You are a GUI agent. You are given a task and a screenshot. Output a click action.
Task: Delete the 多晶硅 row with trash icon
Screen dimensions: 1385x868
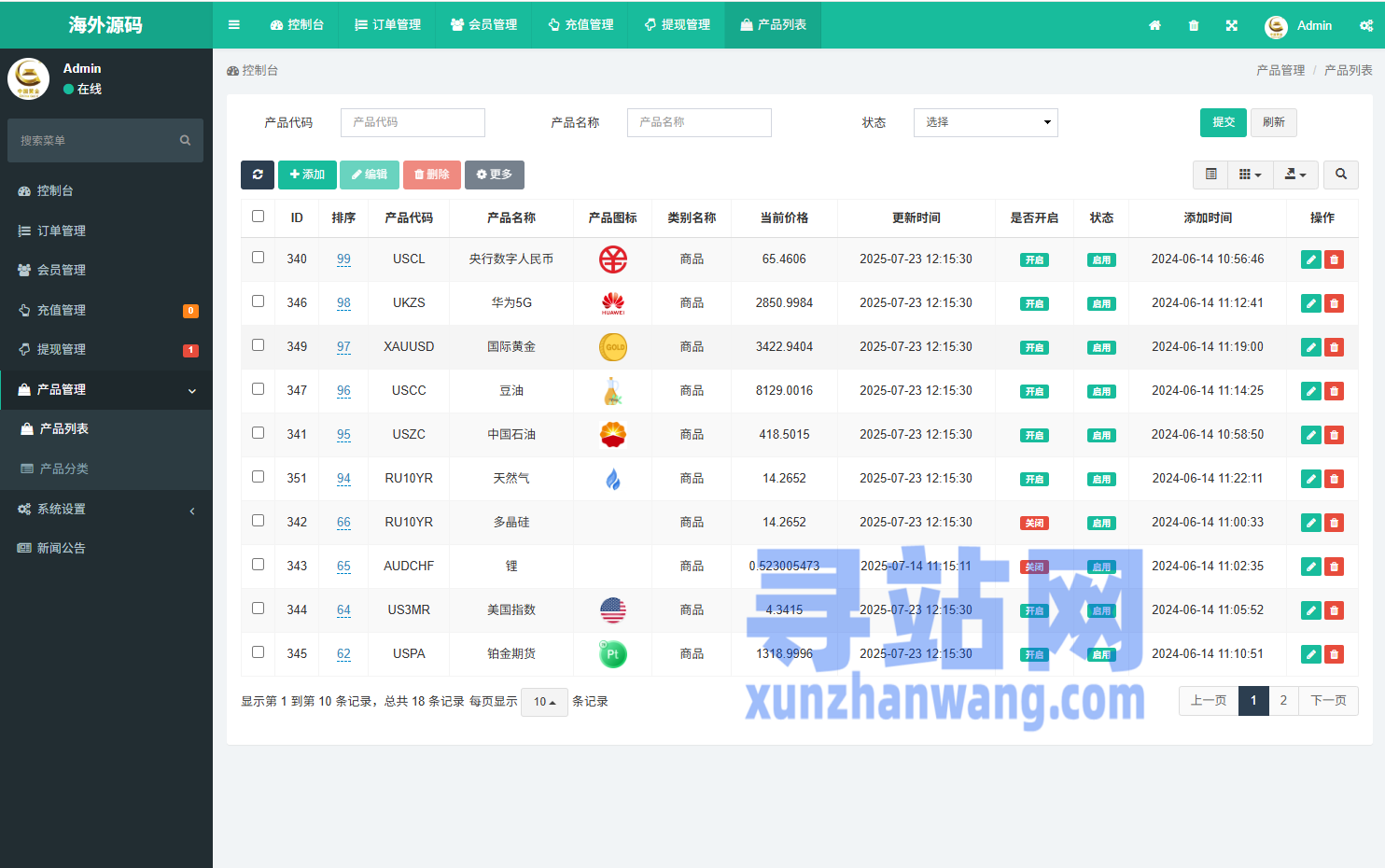click(1335, 523)
